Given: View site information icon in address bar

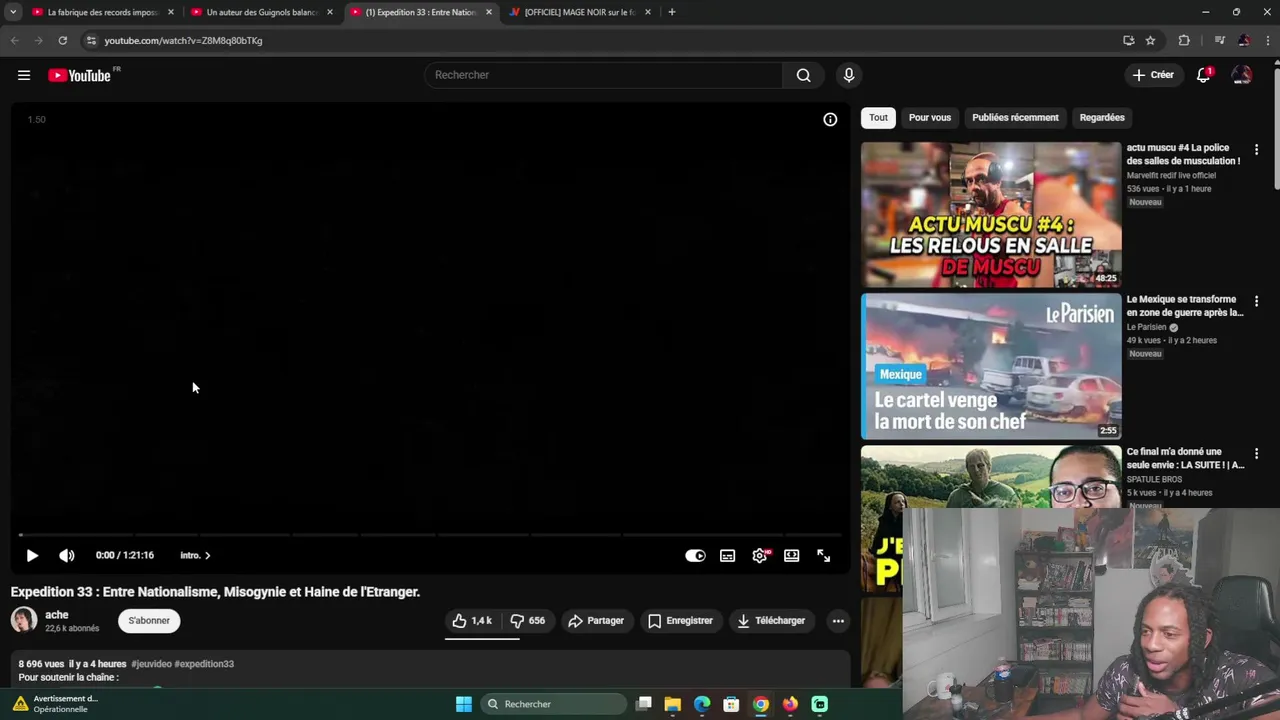Looking at the screenshot, I should click(91, 40).
